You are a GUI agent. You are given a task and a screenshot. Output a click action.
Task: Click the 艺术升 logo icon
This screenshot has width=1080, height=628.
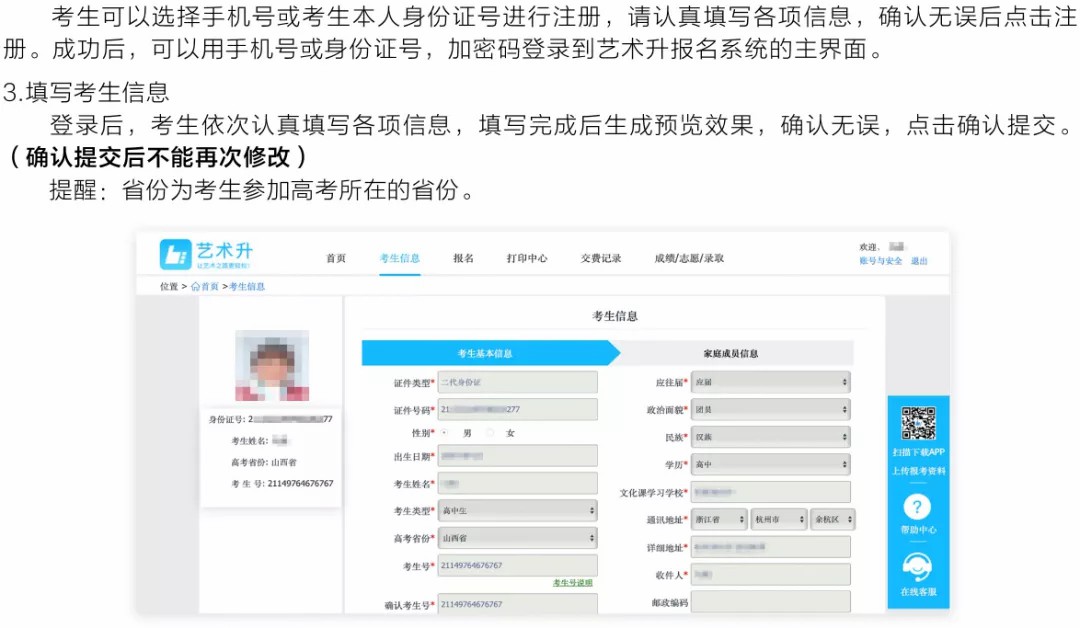[175, 255]
